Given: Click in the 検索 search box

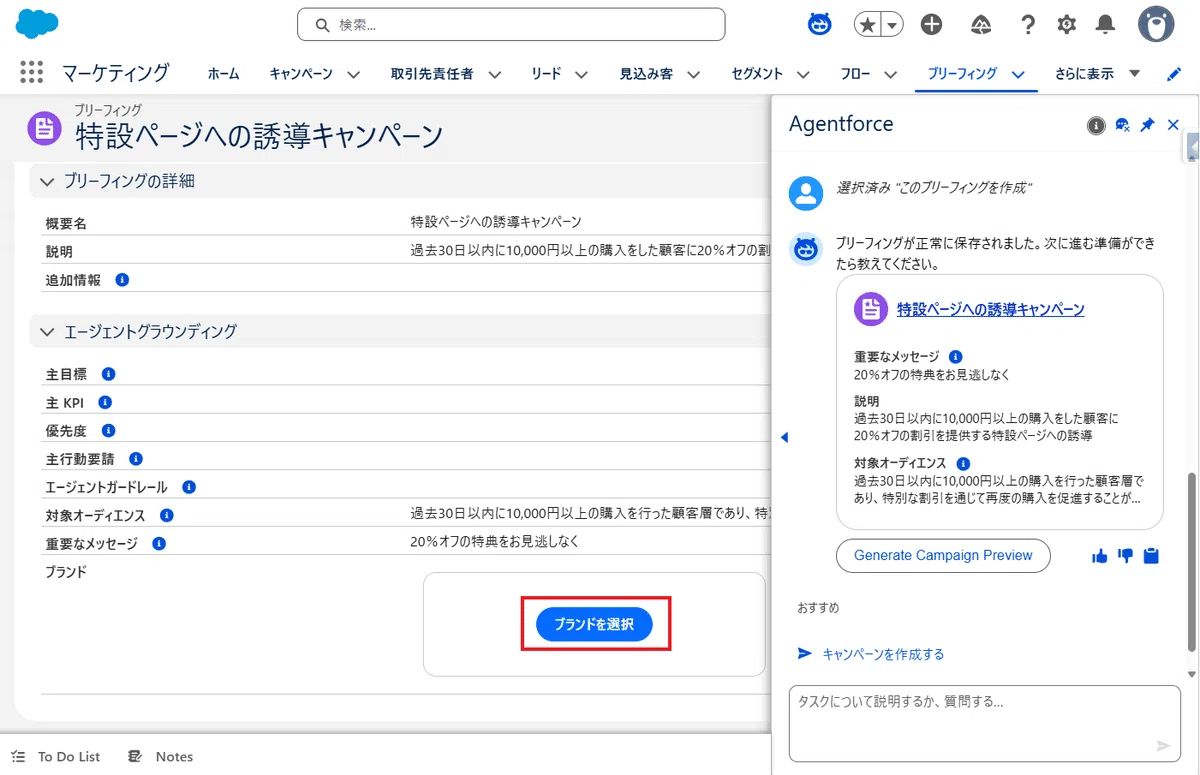Looking at the screenshot, I should point(511,24).
